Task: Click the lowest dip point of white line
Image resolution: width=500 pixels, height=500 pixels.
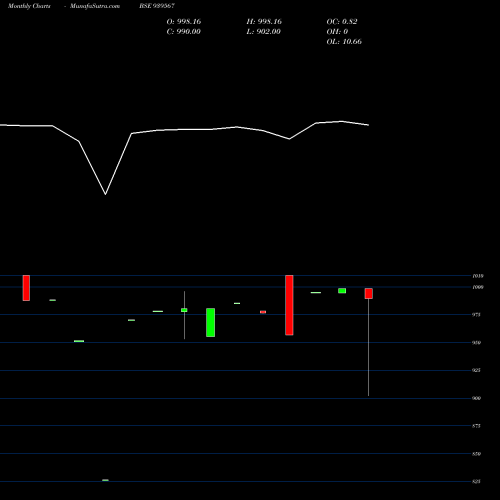Action: coord(105,194)
